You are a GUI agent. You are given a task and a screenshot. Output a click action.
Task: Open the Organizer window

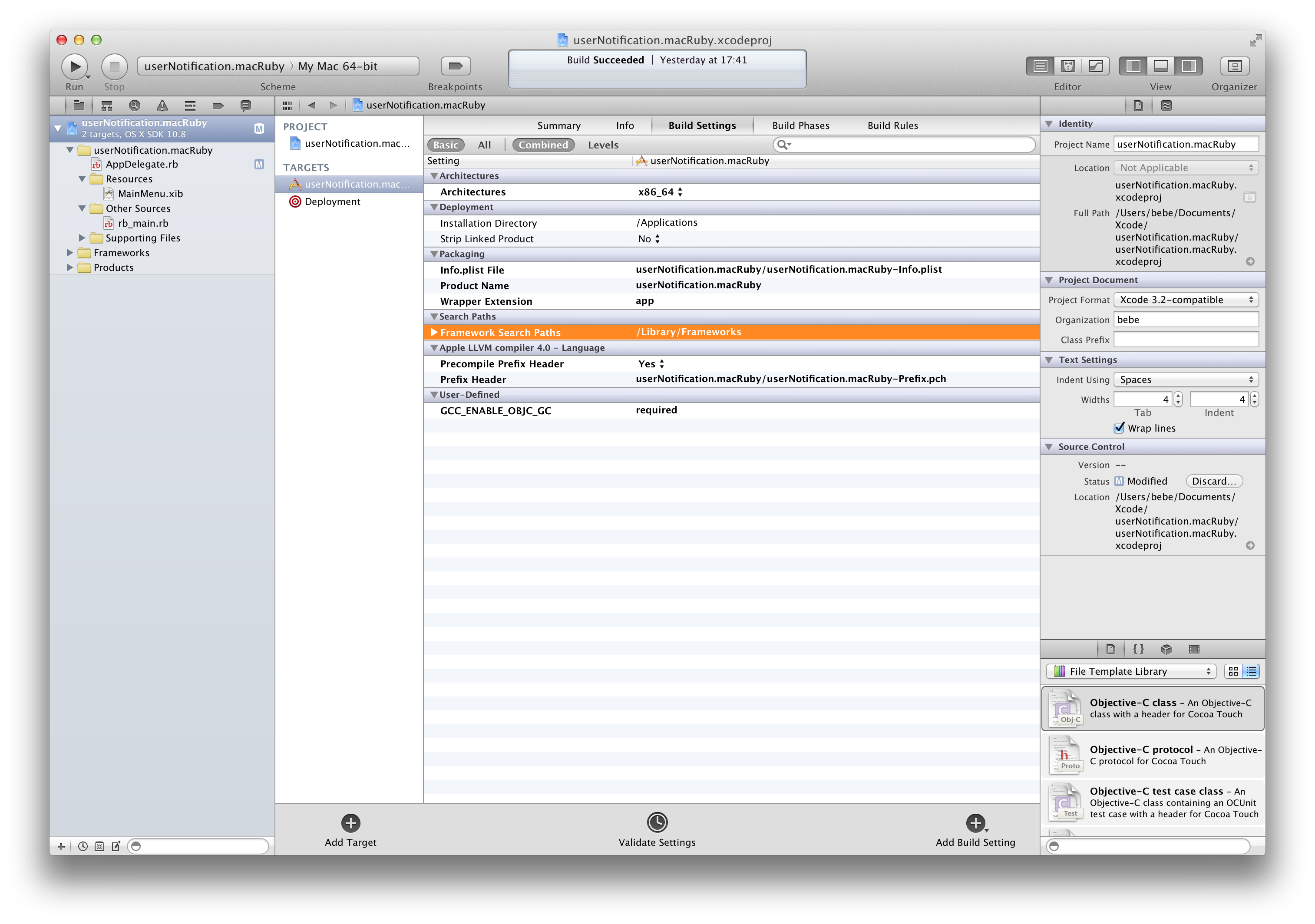pyautogui.click(x=1234, y=66)
